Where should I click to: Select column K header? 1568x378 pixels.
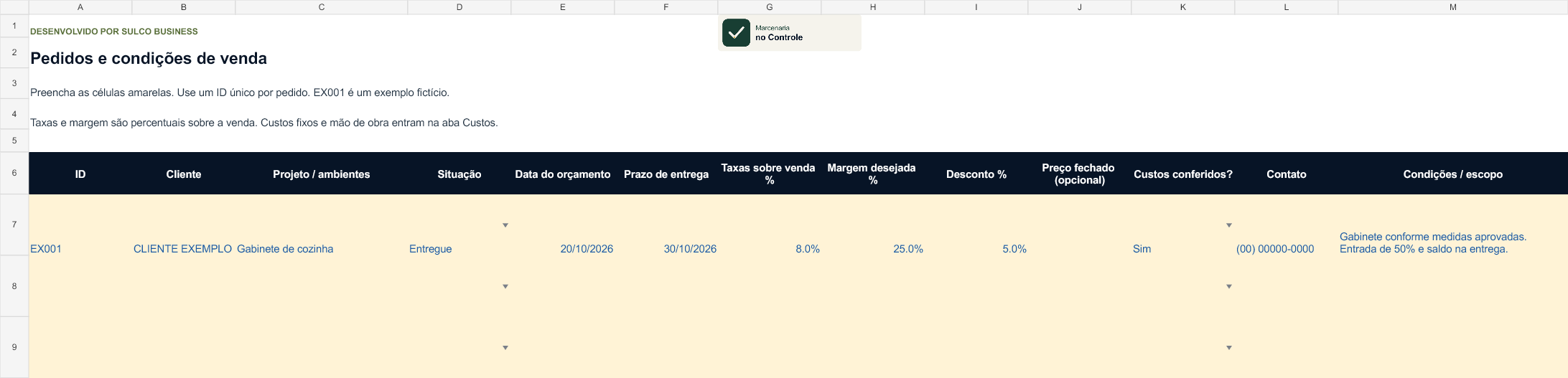point(1183,7)
